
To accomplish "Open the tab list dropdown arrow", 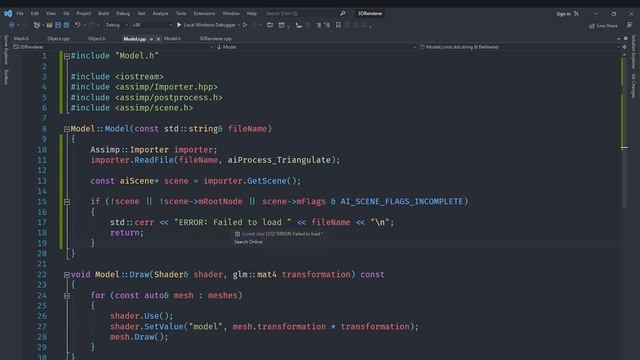I will click(x=619, y=39).
